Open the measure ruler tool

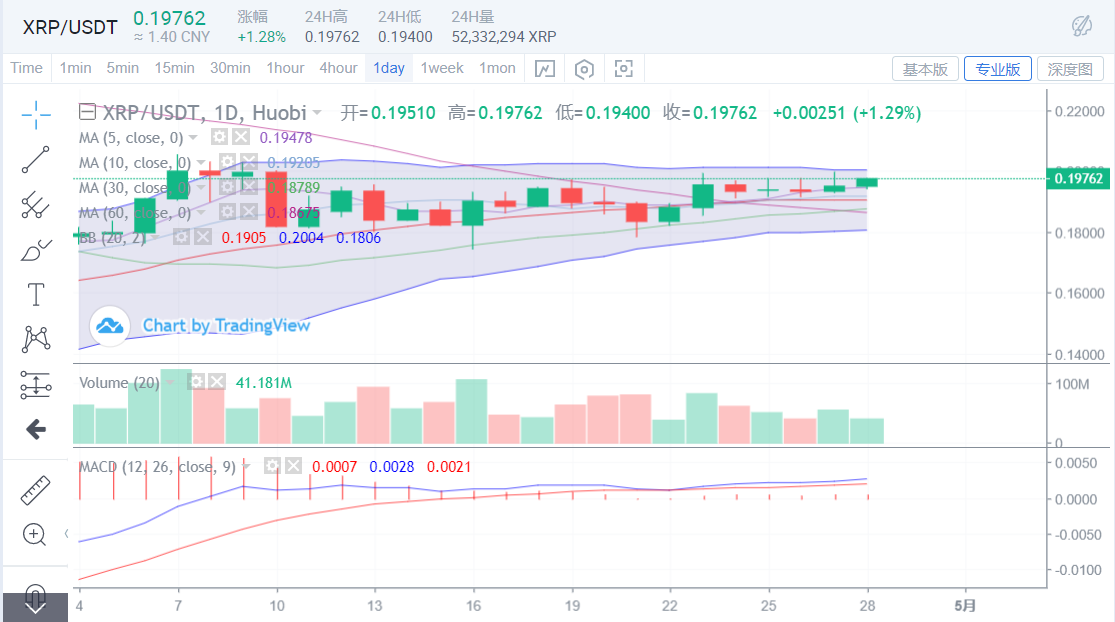[x=36, y=490]
